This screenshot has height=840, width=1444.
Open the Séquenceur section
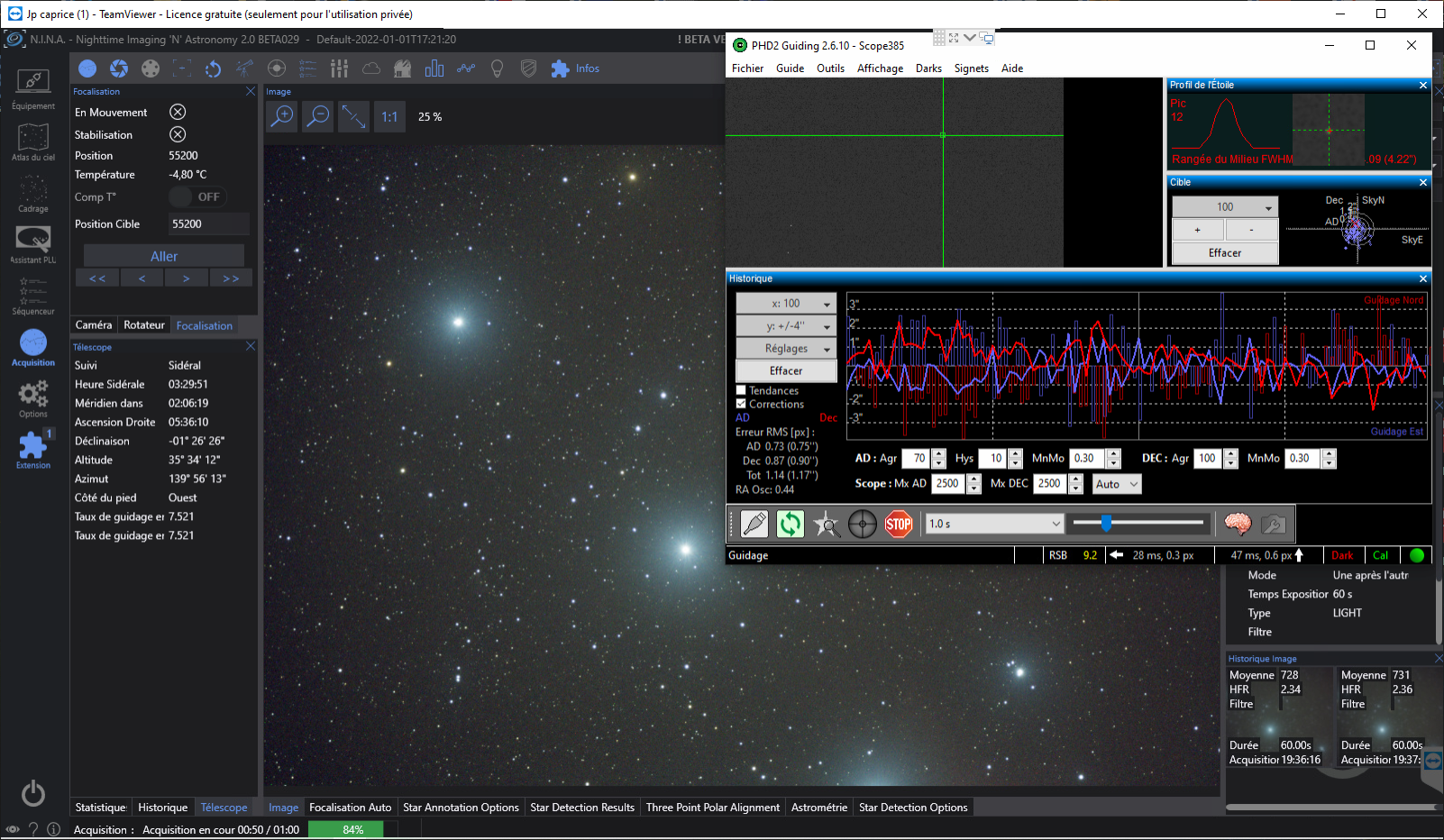[33, 296]
